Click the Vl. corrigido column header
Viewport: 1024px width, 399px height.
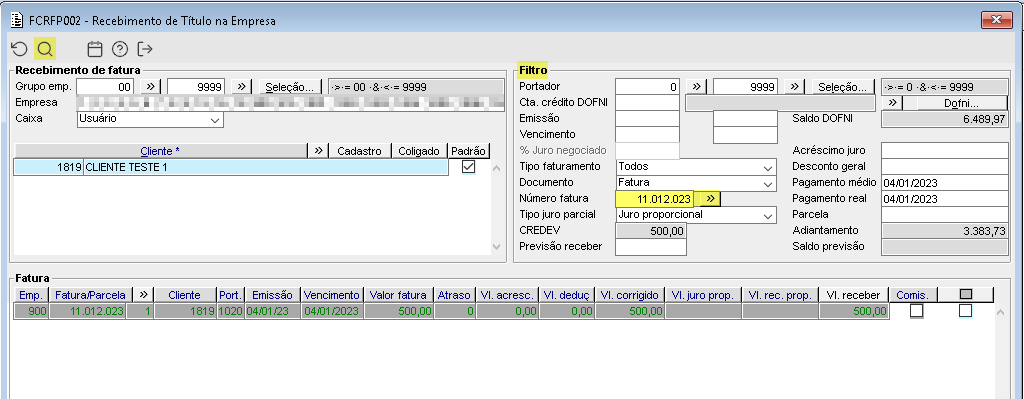(x=630, y=295)
